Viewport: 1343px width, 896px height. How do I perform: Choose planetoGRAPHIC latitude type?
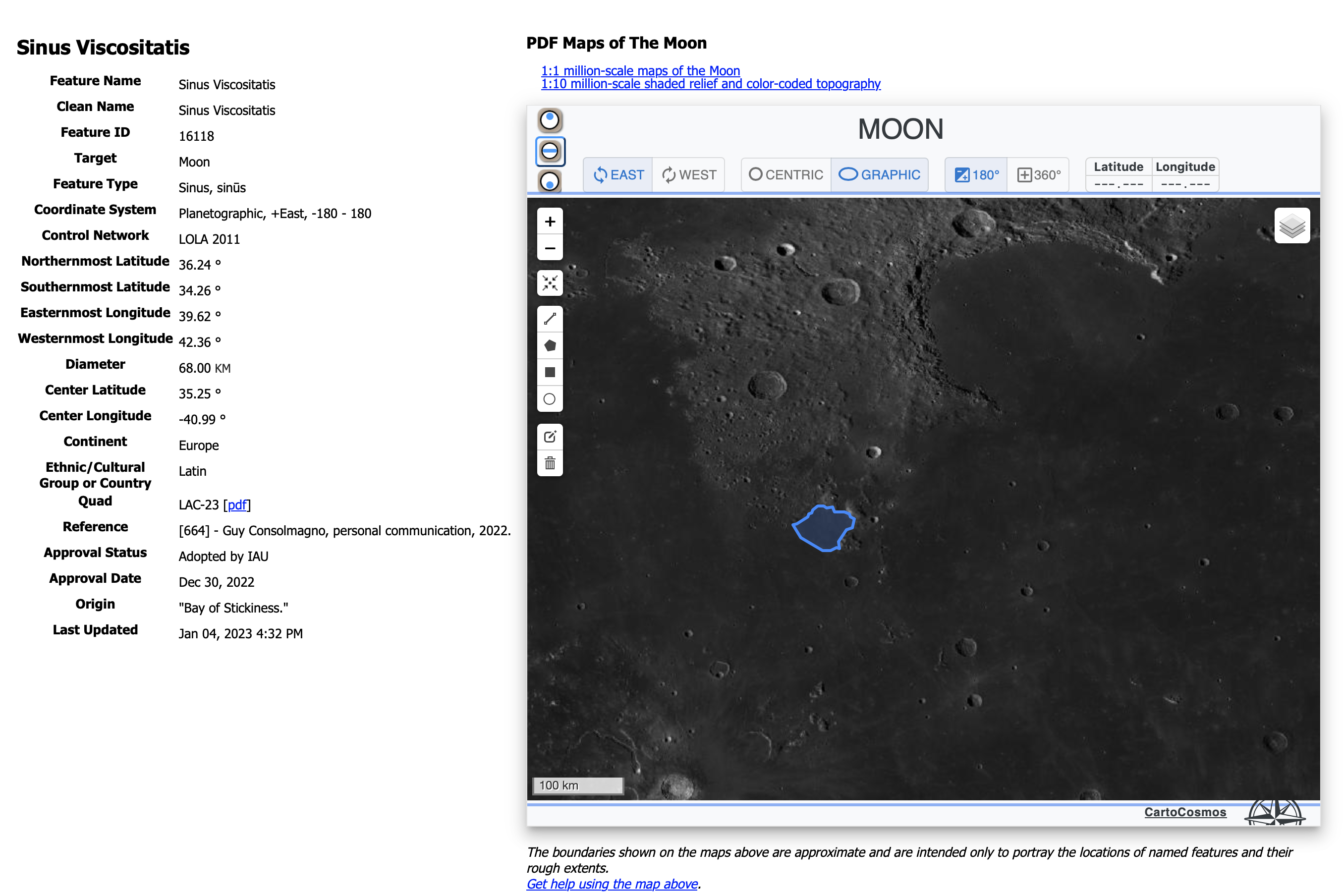[x=880, y=175]
